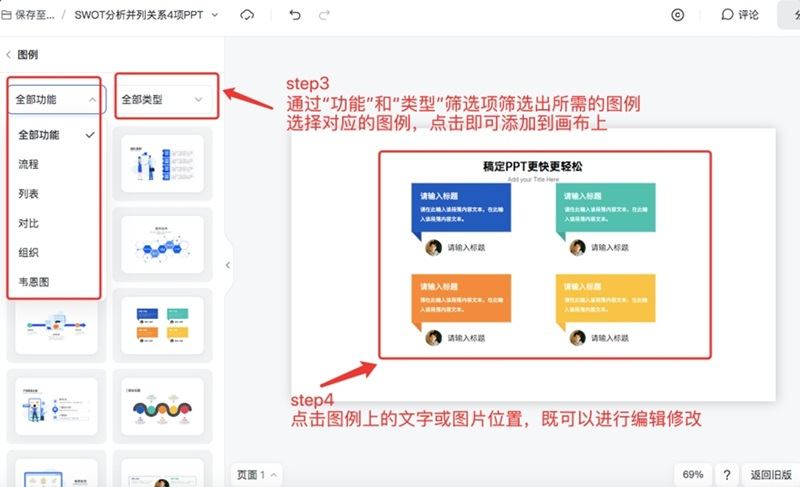Open the folder icon next to 保存至
The height and width of the screenshot is (487, 800).
[x=6, y=15]
